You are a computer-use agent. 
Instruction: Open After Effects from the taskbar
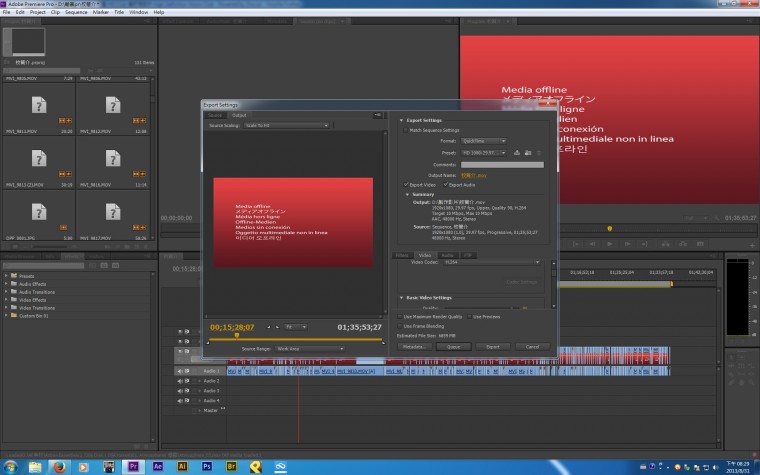point(157,466)
